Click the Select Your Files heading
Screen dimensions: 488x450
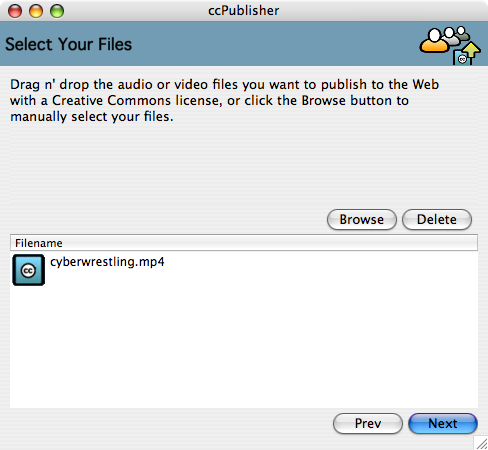(x=69, y=44)
